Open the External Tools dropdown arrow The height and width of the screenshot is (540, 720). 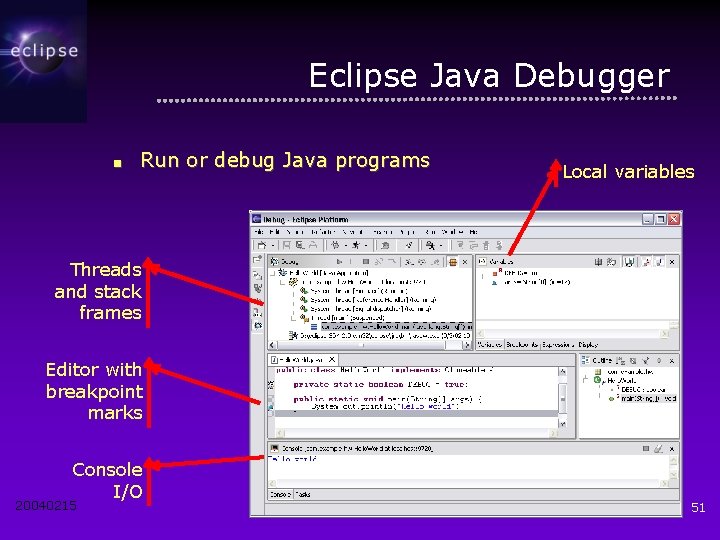click(x=441, y=246)
